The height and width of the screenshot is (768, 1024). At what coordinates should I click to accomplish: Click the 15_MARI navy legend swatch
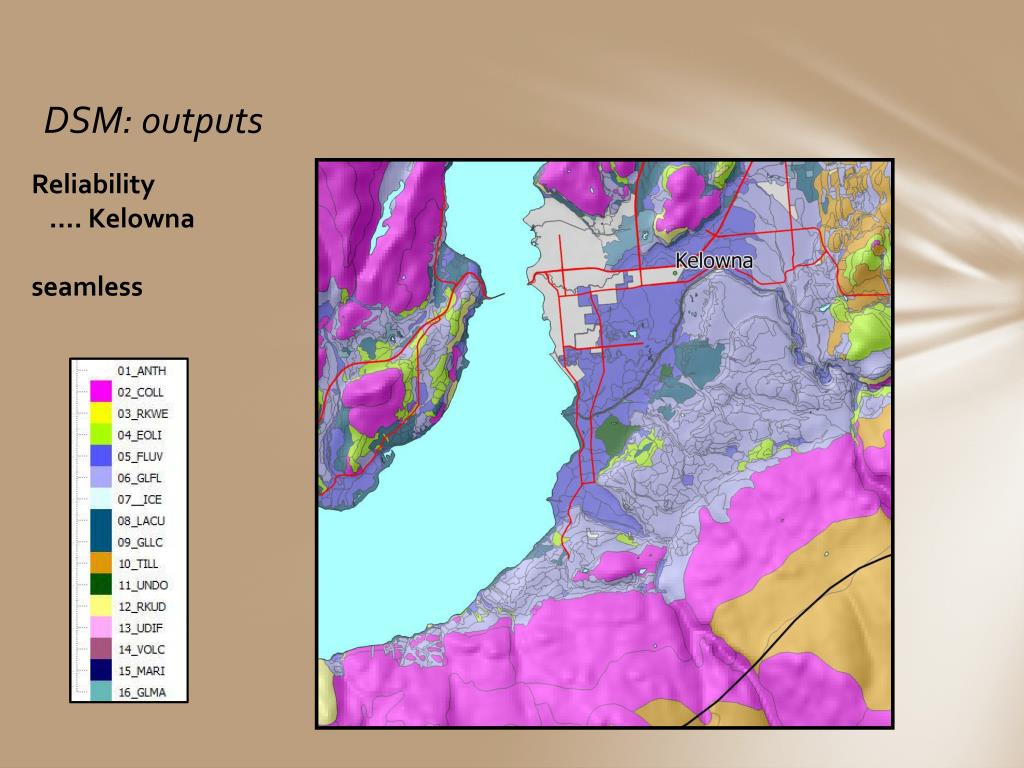click(x=101, y=671)
